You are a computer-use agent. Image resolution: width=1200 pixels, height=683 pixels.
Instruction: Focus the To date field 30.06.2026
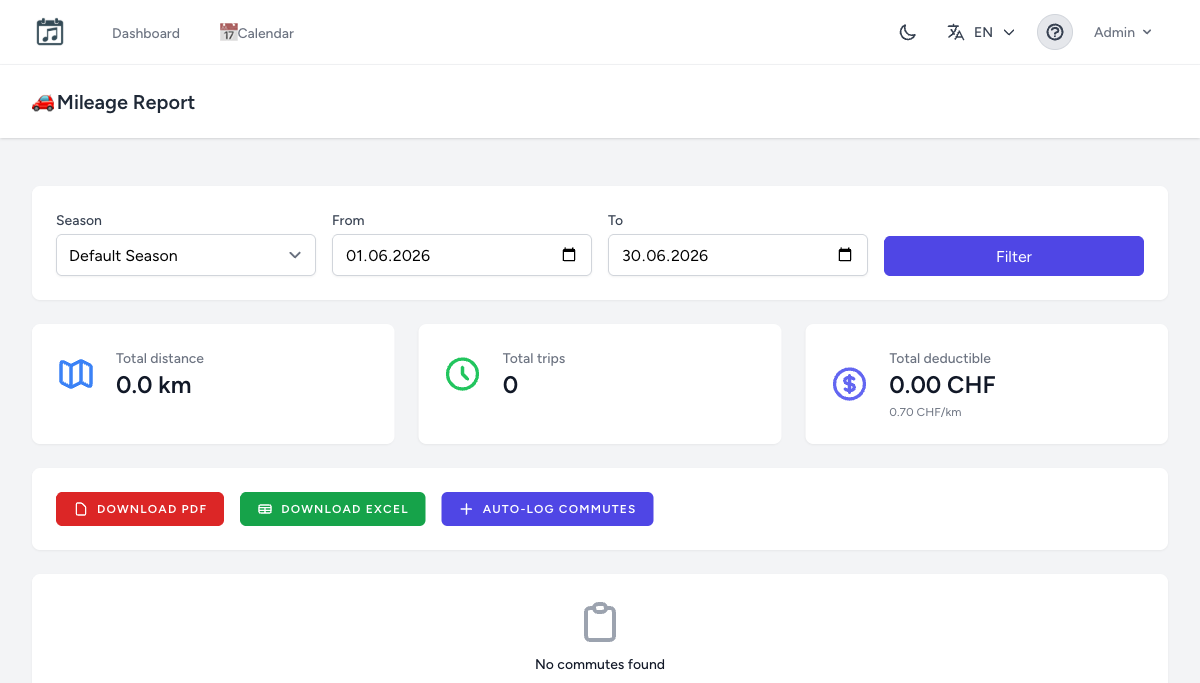[x=738, y=255]
